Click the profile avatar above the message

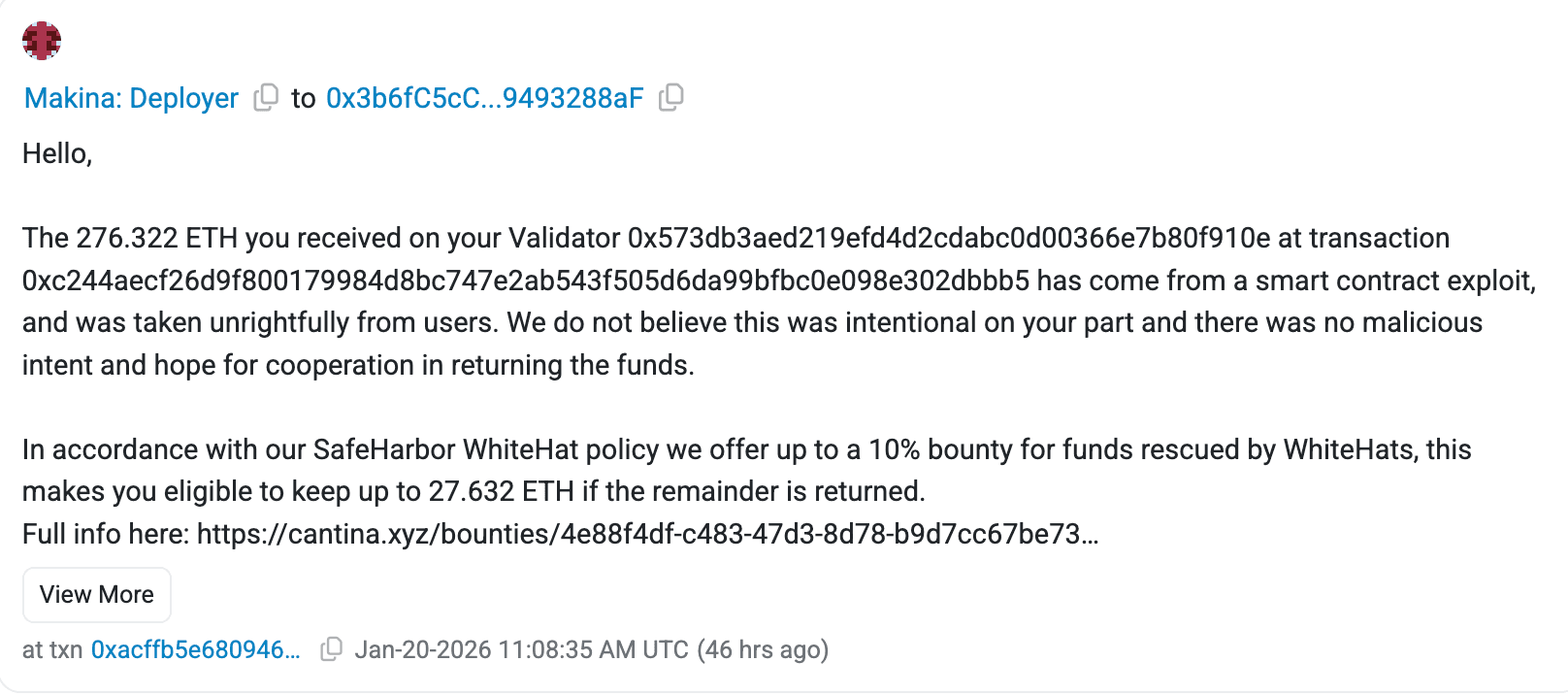point(41,40)
